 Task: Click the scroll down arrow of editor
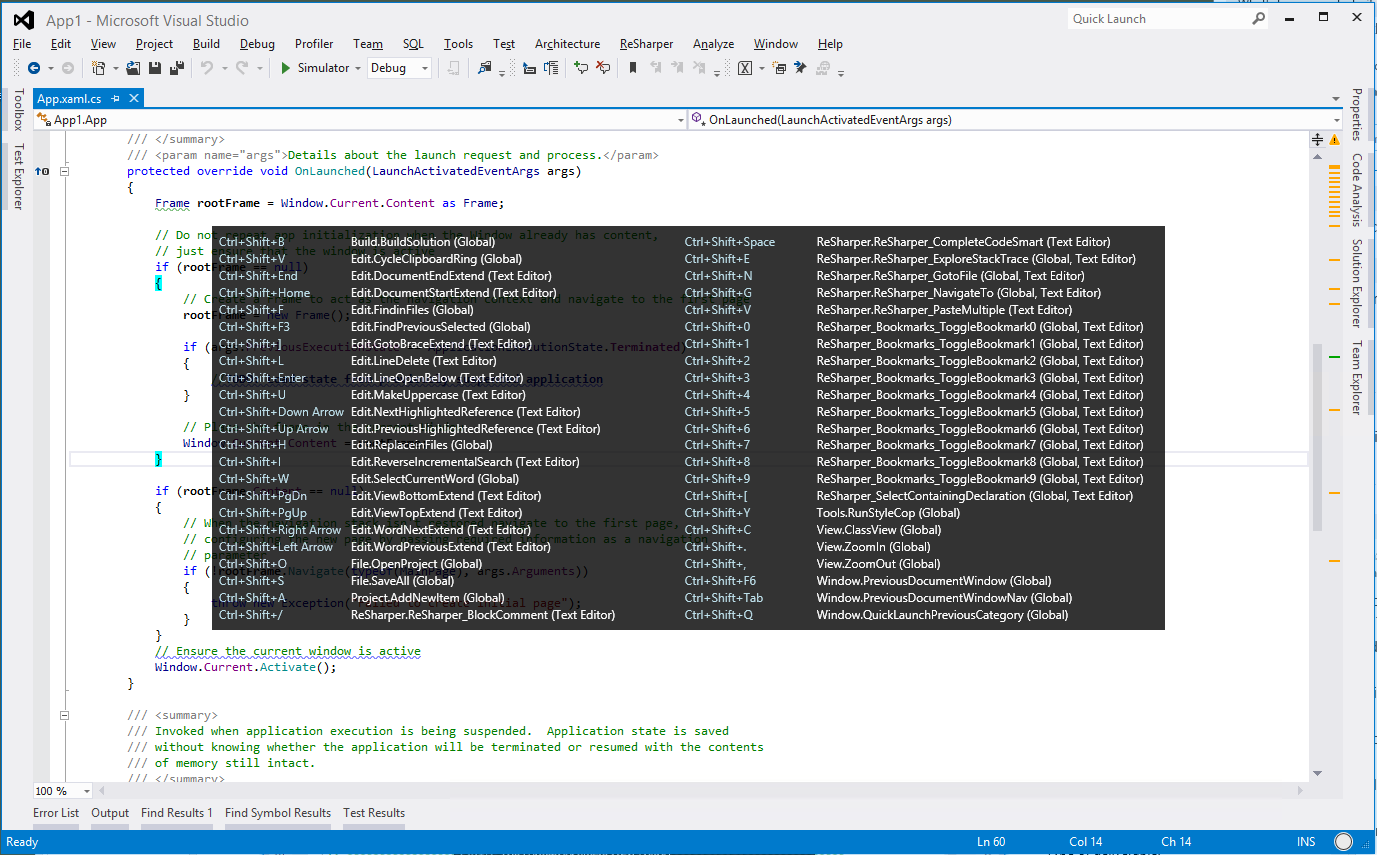click(1317, 773)
